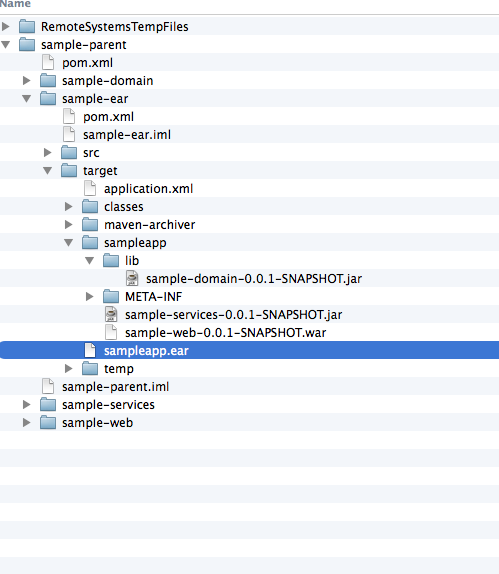Click the sample-ear.iml document icon

69,134
